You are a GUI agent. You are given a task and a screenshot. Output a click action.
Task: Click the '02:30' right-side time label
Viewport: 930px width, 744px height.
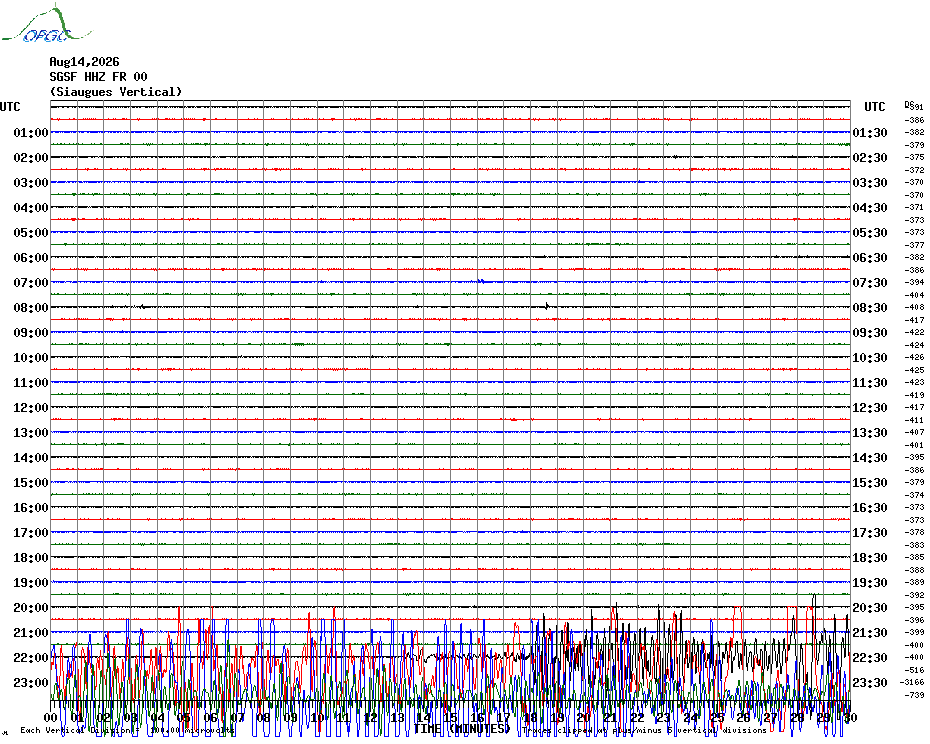870,157
